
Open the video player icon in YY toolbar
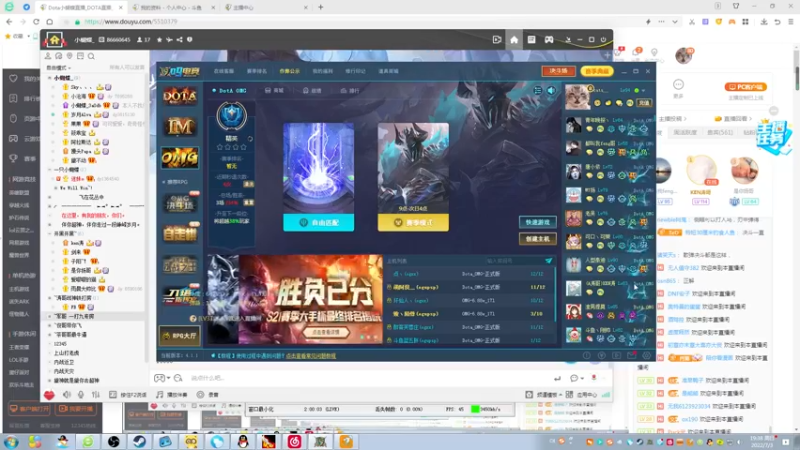click(x=496, y=40)
